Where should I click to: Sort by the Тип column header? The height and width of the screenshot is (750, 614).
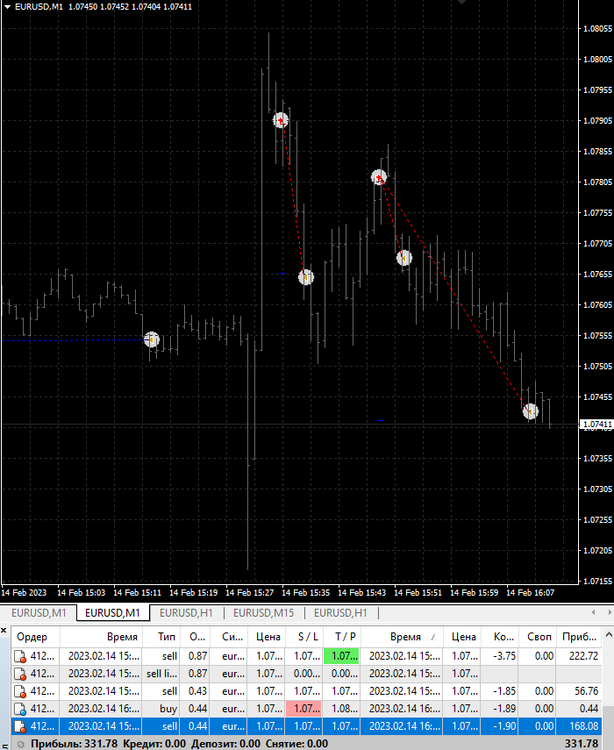pyautogui.click(x=161, y=637)
